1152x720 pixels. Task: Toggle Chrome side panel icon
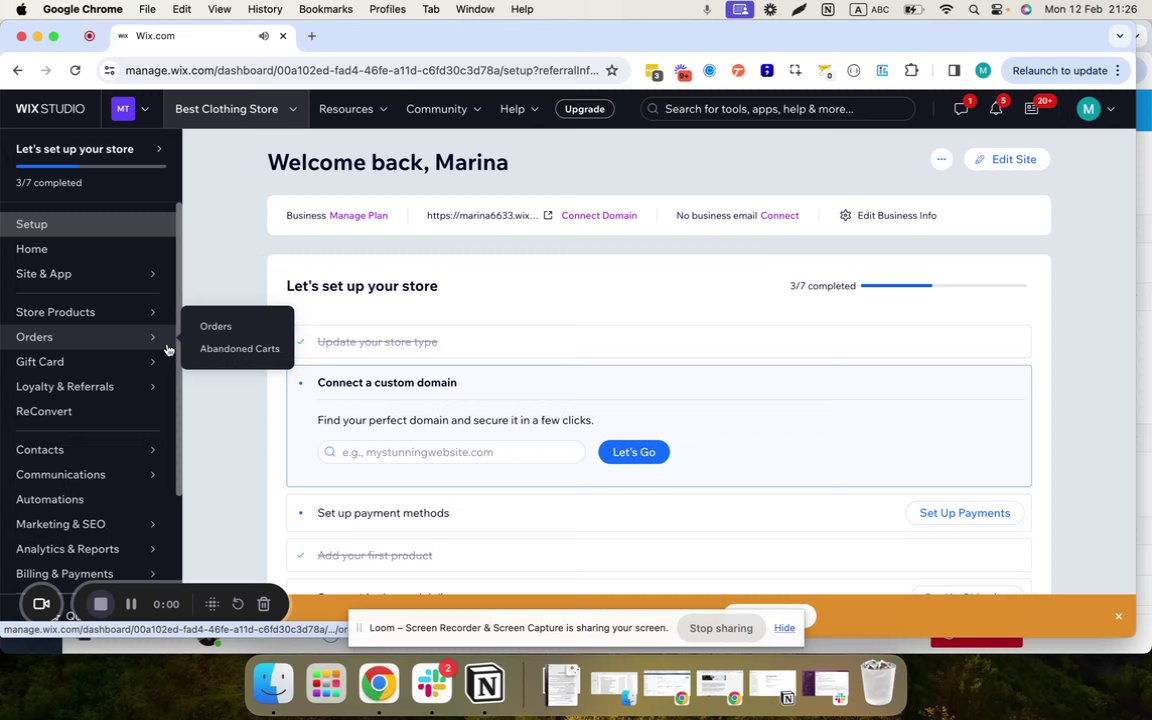[x=954, y=71]
